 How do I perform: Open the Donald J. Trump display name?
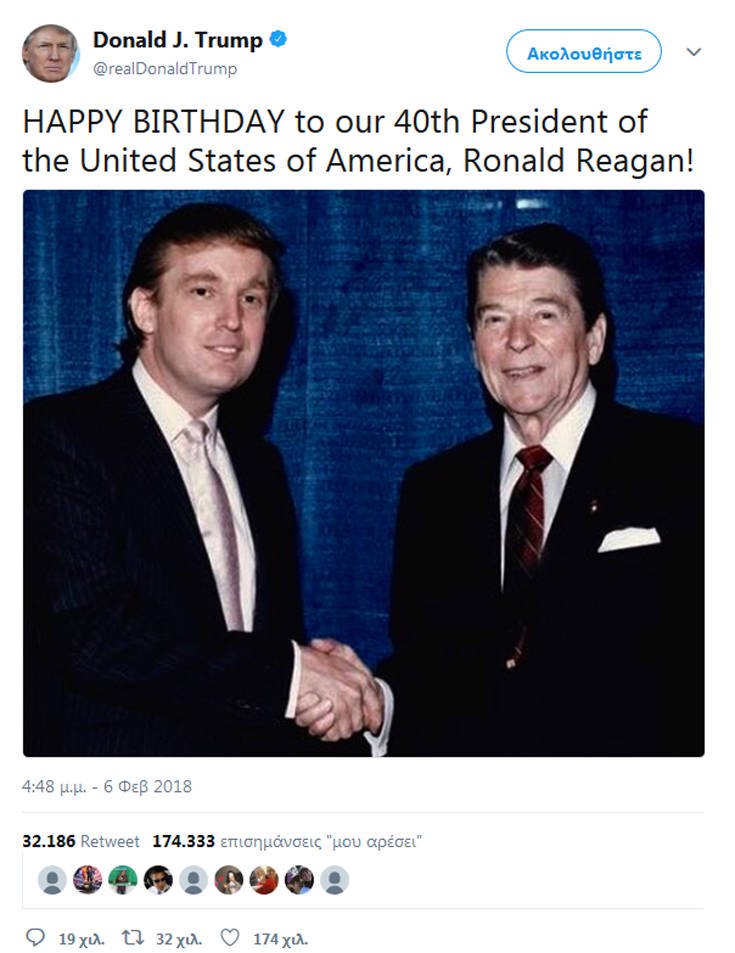[x=178, y=40]
